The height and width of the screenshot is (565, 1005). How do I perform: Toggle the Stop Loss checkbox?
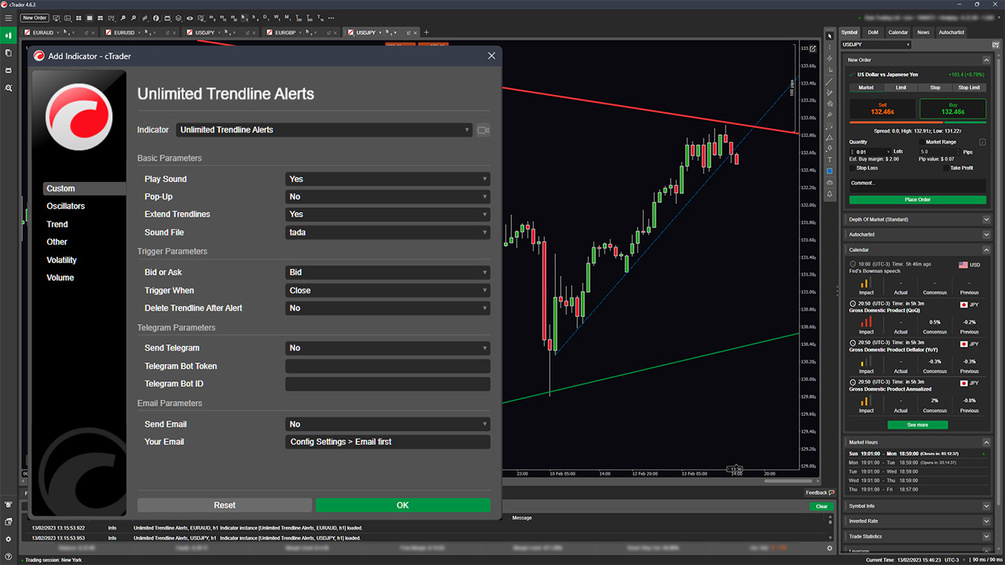click(x=853, y=168)
